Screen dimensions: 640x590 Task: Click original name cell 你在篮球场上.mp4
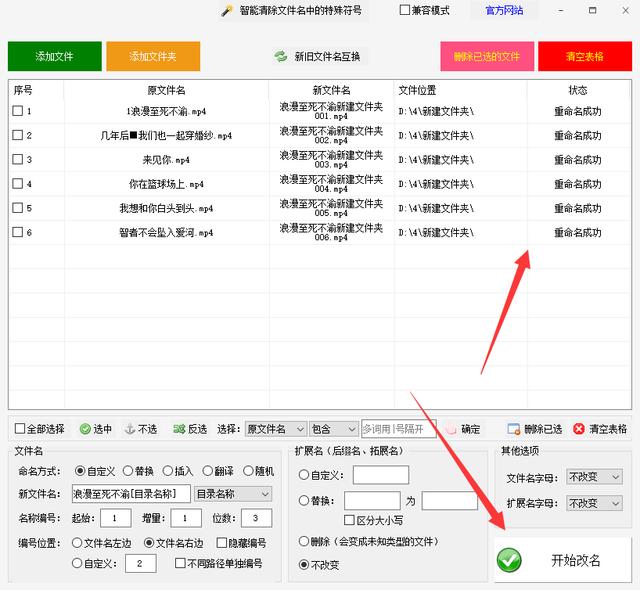166,184
